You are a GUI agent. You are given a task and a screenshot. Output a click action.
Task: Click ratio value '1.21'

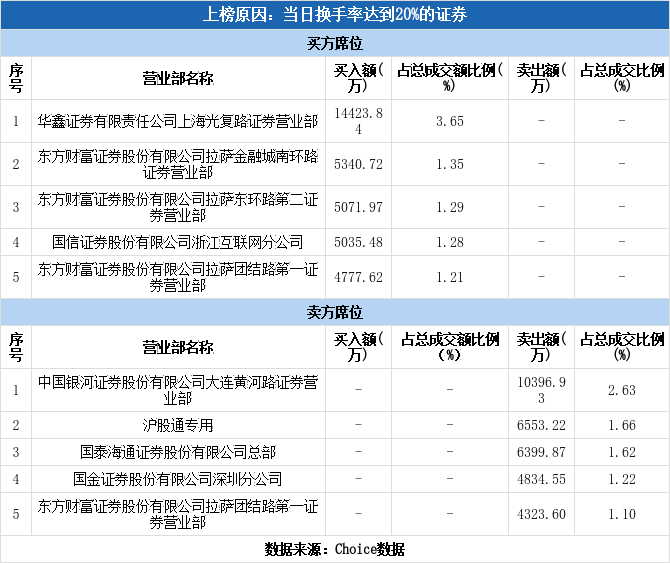tap(450, 277)
